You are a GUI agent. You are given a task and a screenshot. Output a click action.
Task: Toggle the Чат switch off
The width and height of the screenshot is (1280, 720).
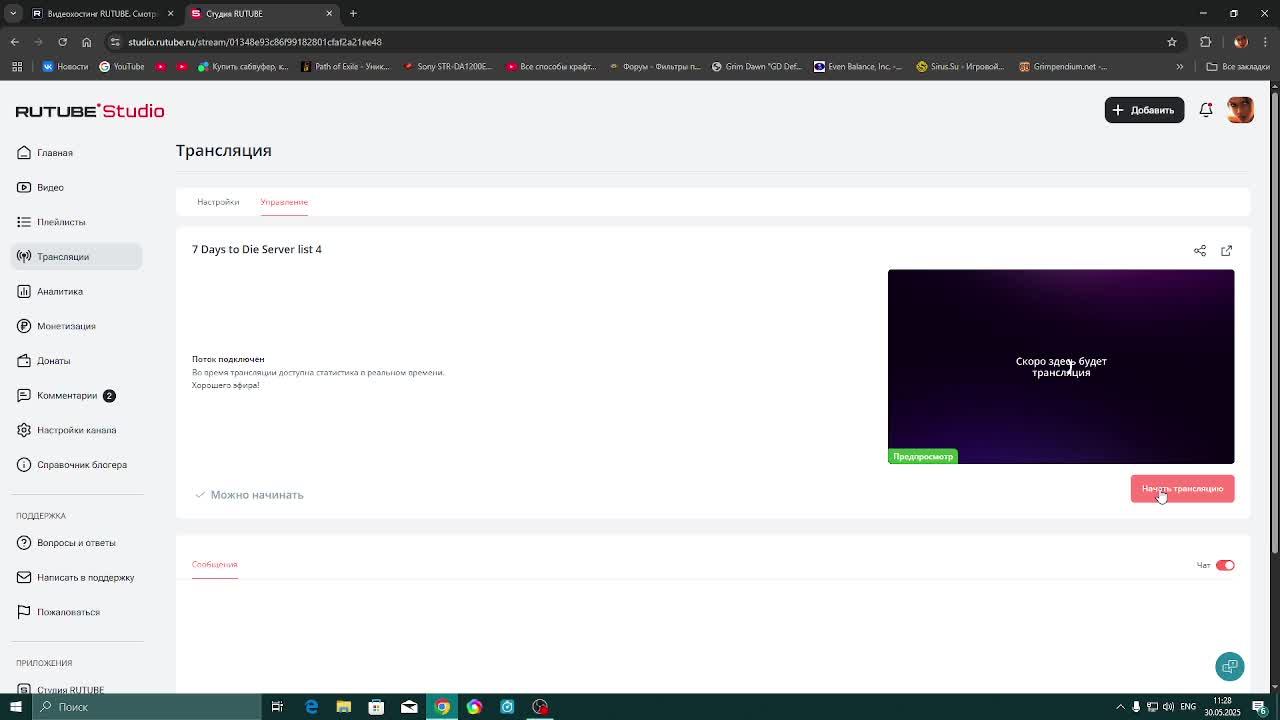pos(1225,566)
